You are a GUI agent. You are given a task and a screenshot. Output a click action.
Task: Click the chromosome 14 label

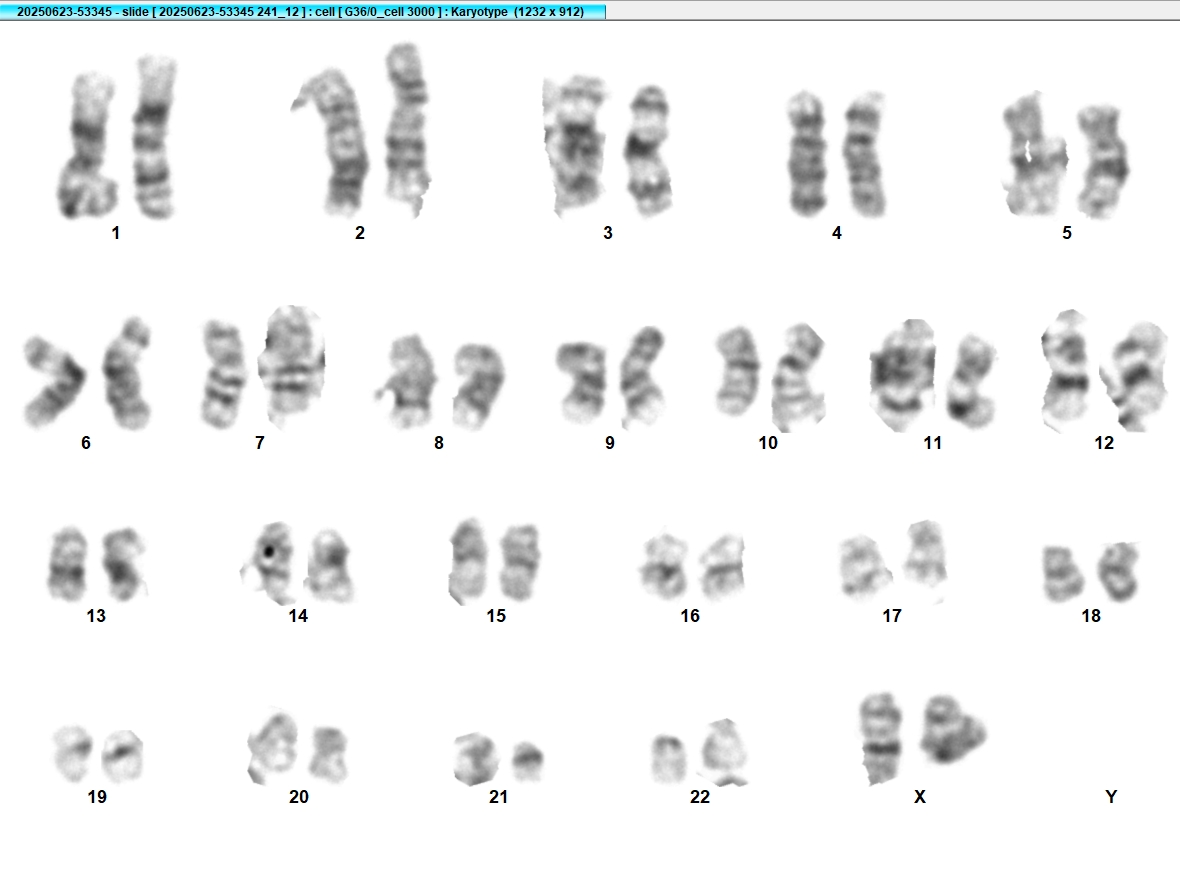point(298,616)
